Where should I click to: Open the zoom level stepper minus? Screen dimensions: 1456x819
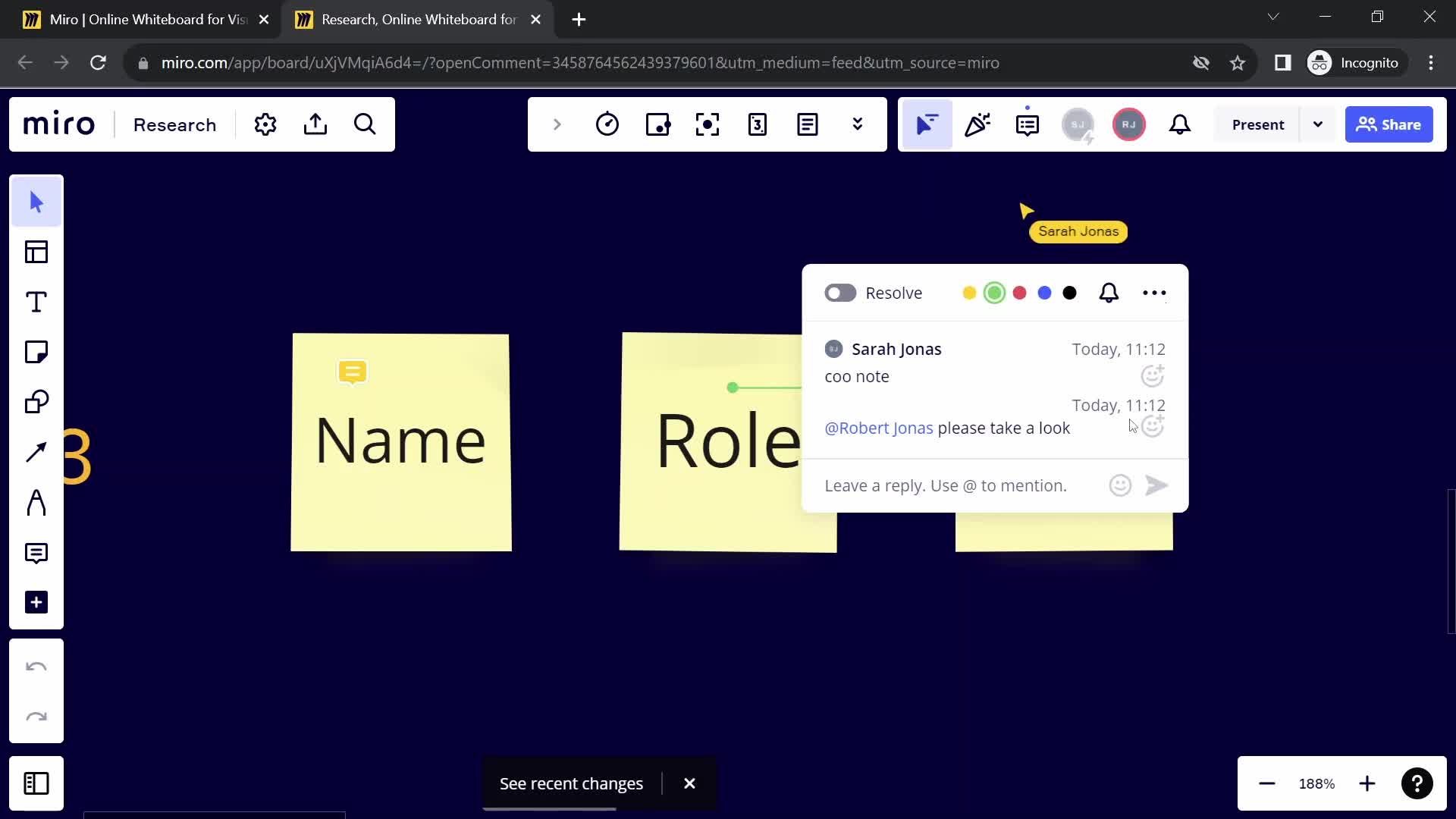pos(1267,783)
